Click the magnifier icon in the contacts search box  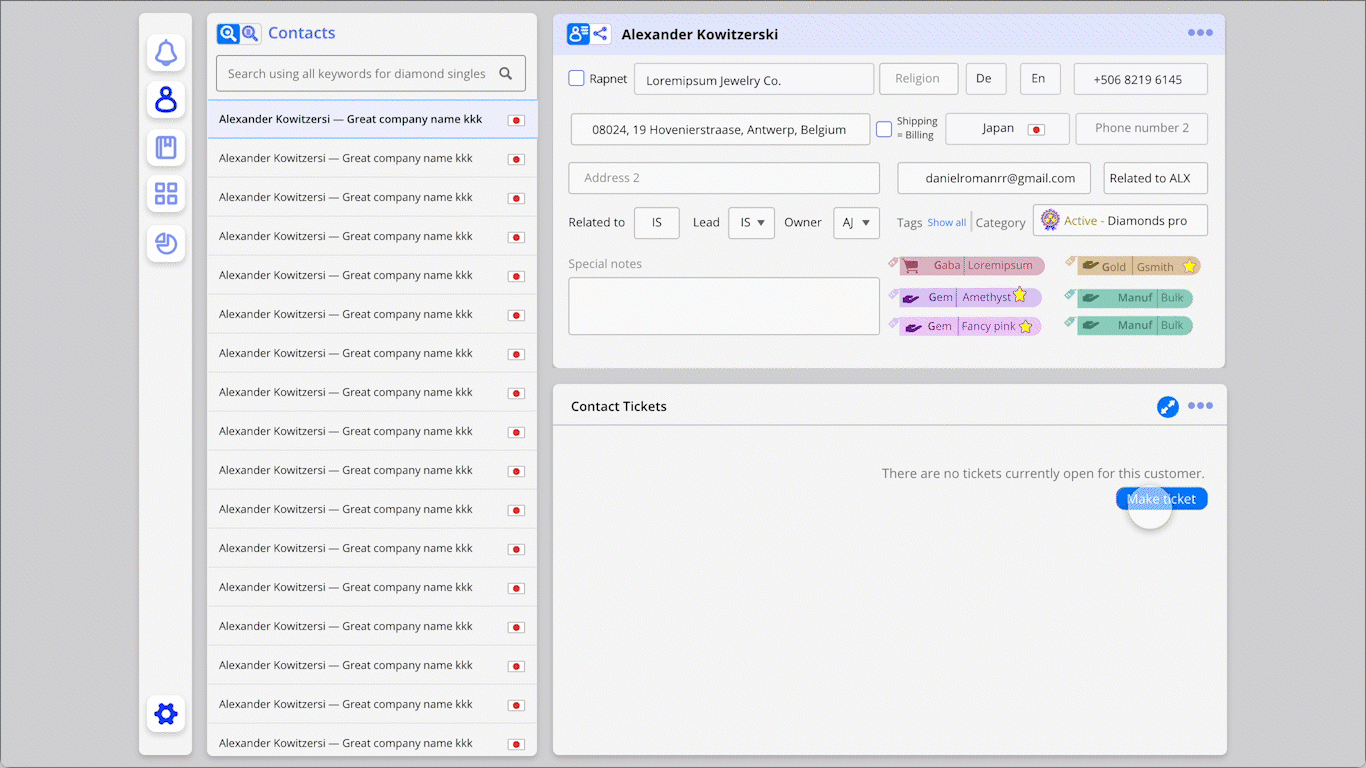506,73
